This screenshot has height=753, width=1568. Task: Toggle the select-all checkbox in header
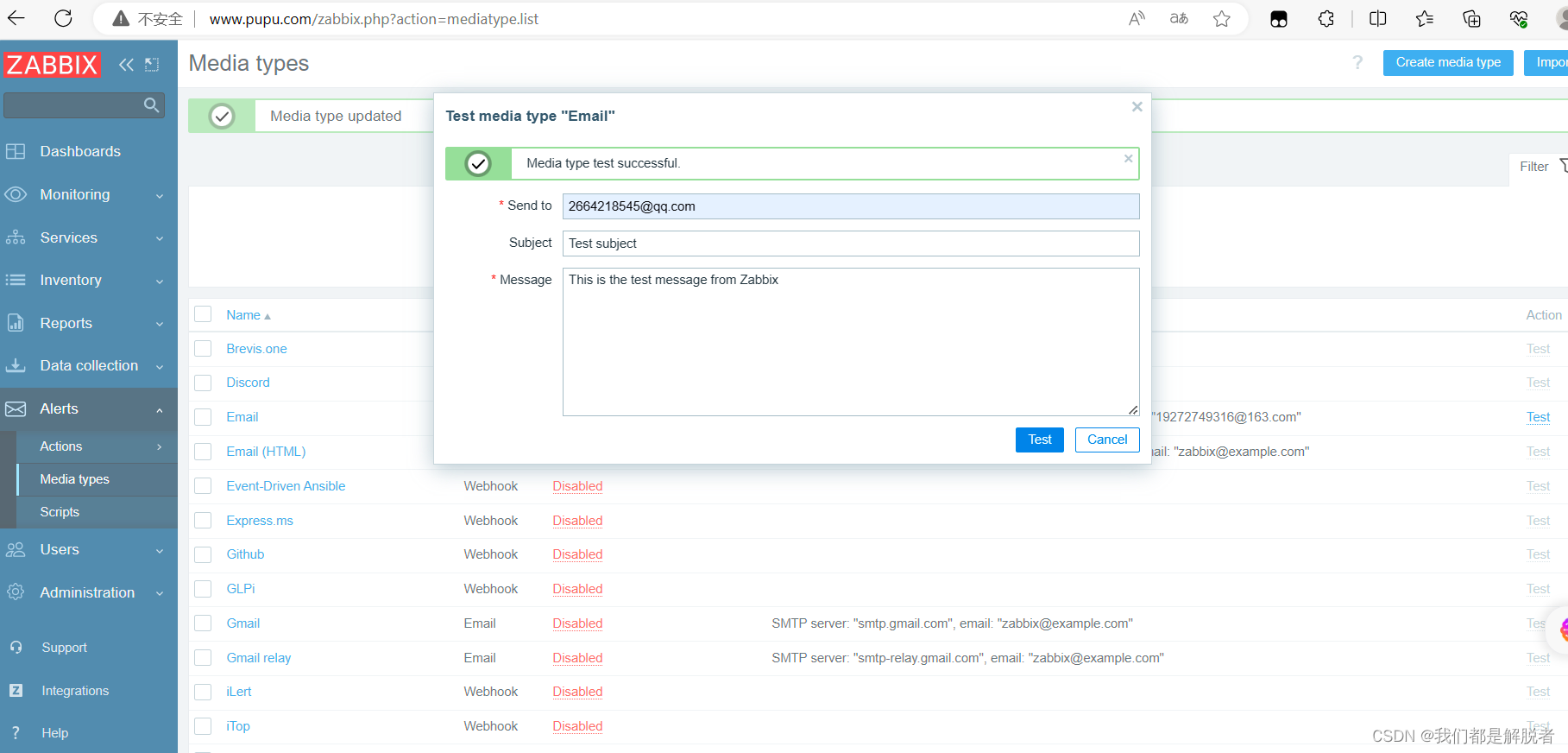tap(203, 314)
